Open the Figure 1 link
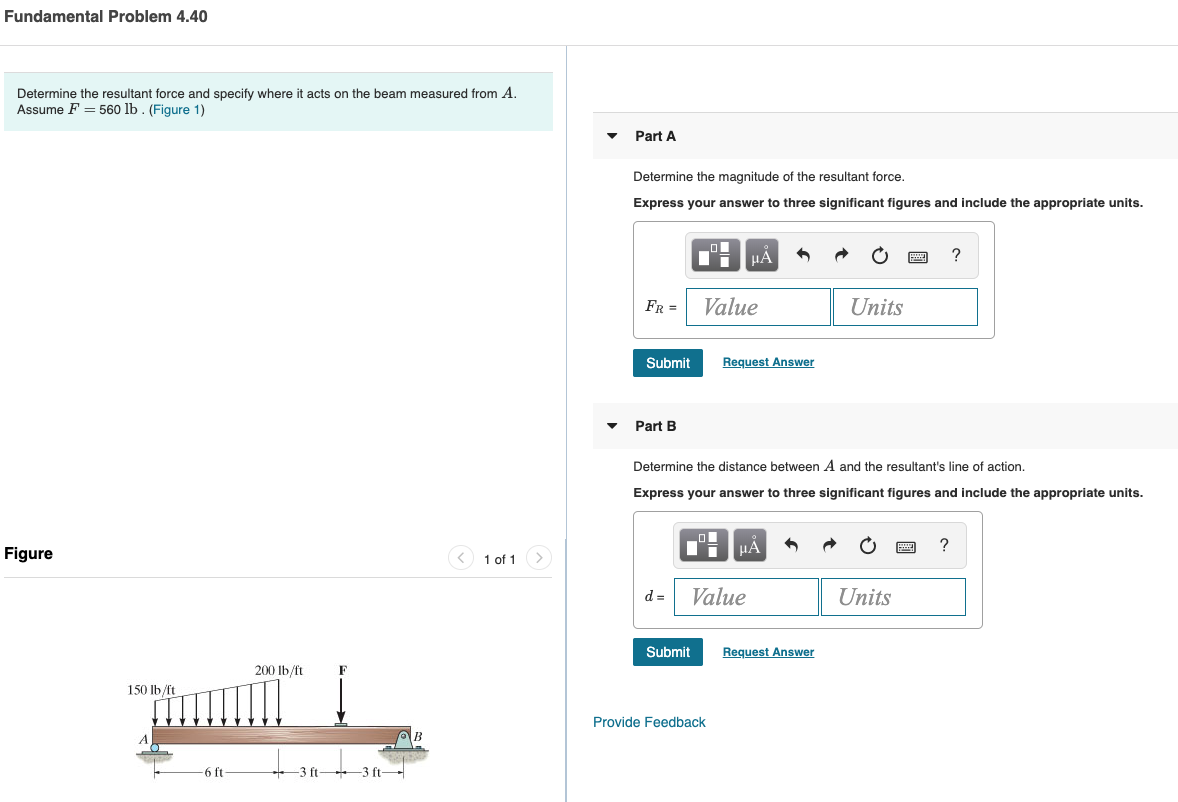The image size is (1178, 802). click(177, 110)
